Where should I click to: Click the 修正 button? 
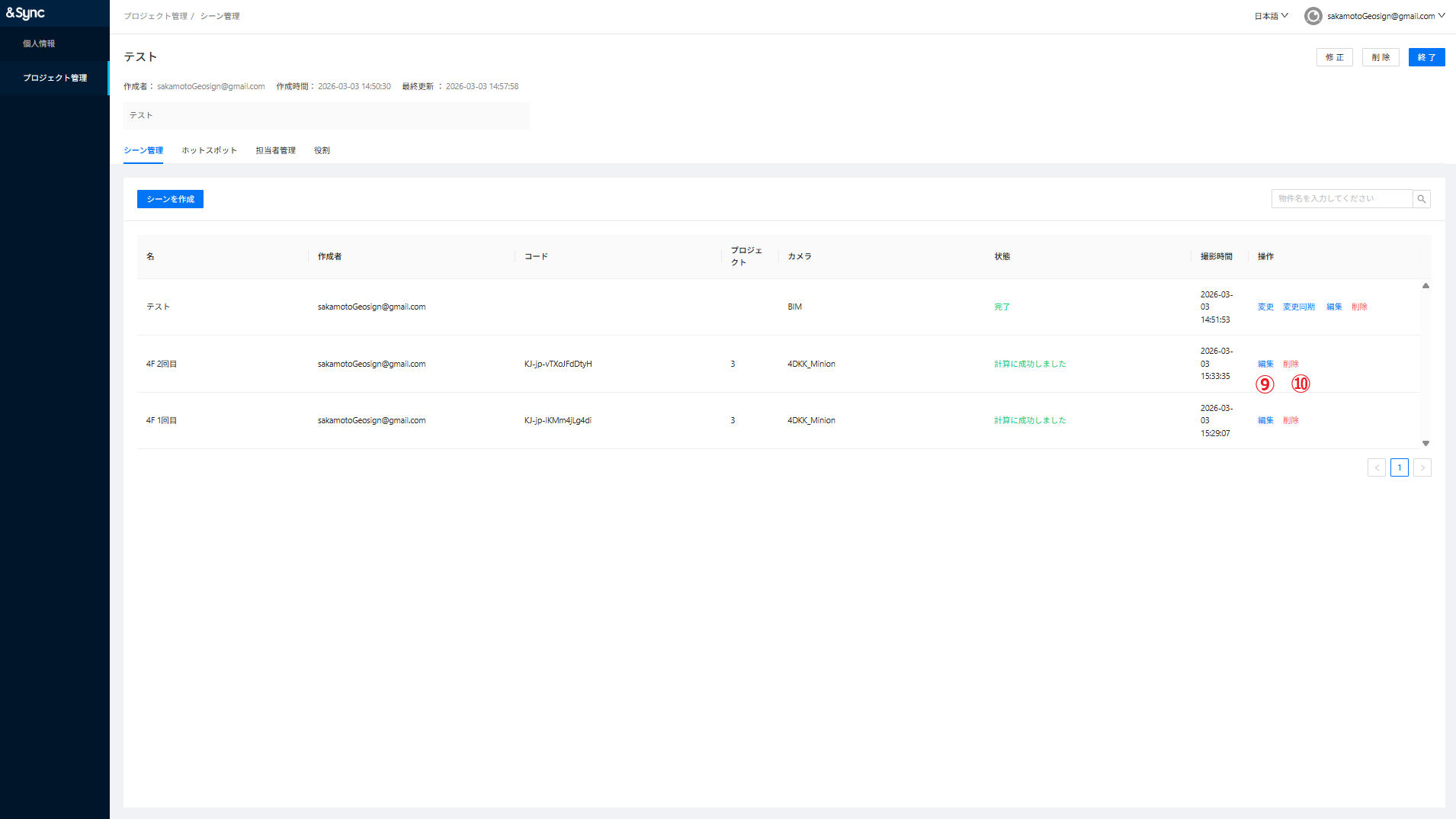click(x=1334, y=57)
